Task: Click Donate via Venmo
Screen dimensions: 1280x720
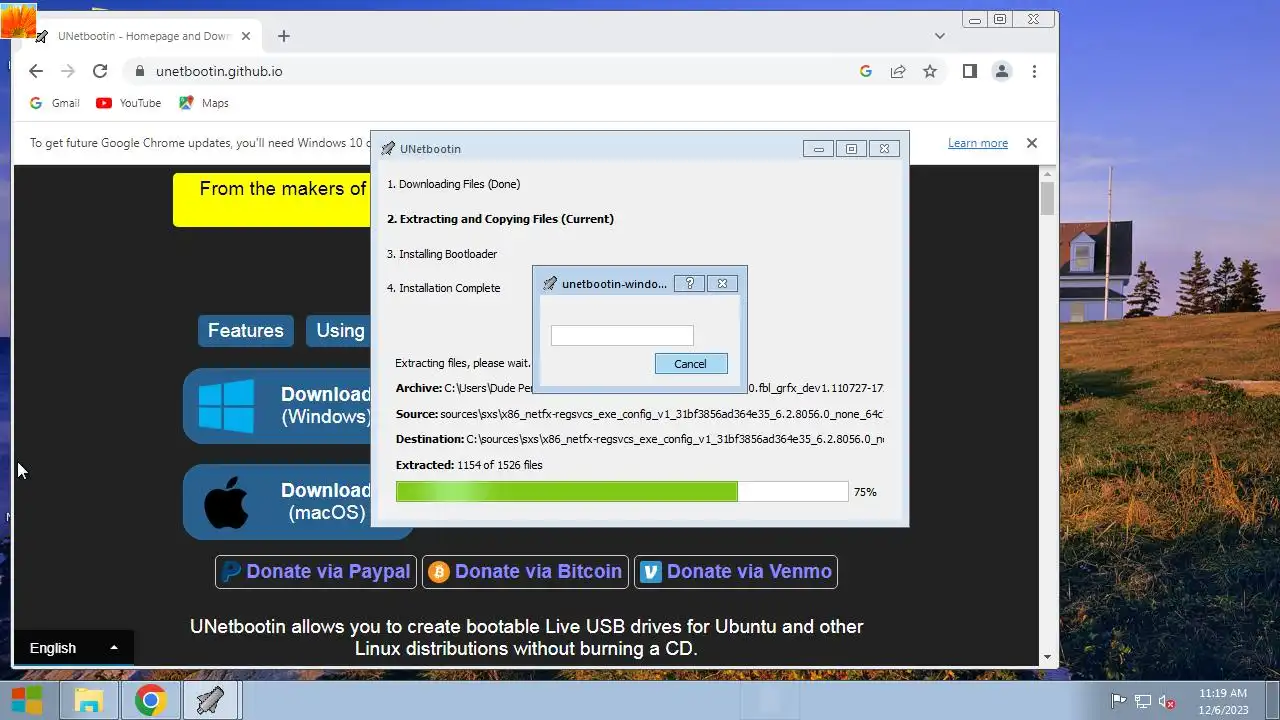Action: [736, 571]
